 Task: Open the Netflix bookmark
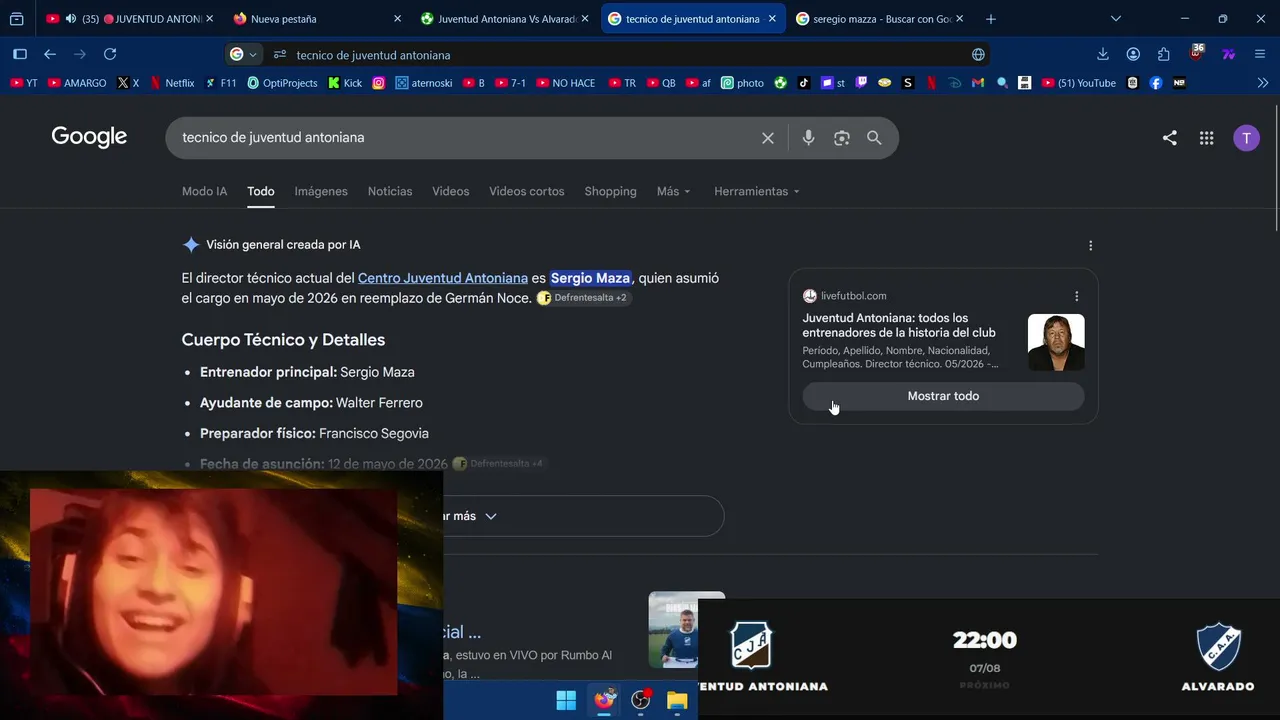tap(172, 83)
